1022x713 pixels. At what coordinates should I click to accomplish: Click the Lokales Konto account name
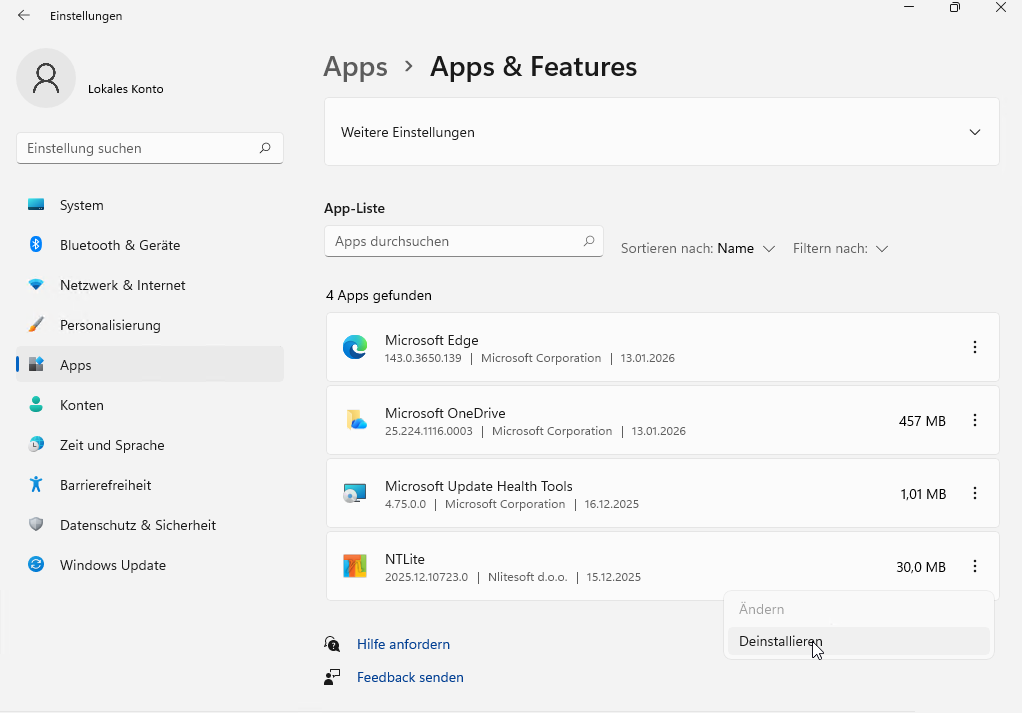click(x=126, y=89)
